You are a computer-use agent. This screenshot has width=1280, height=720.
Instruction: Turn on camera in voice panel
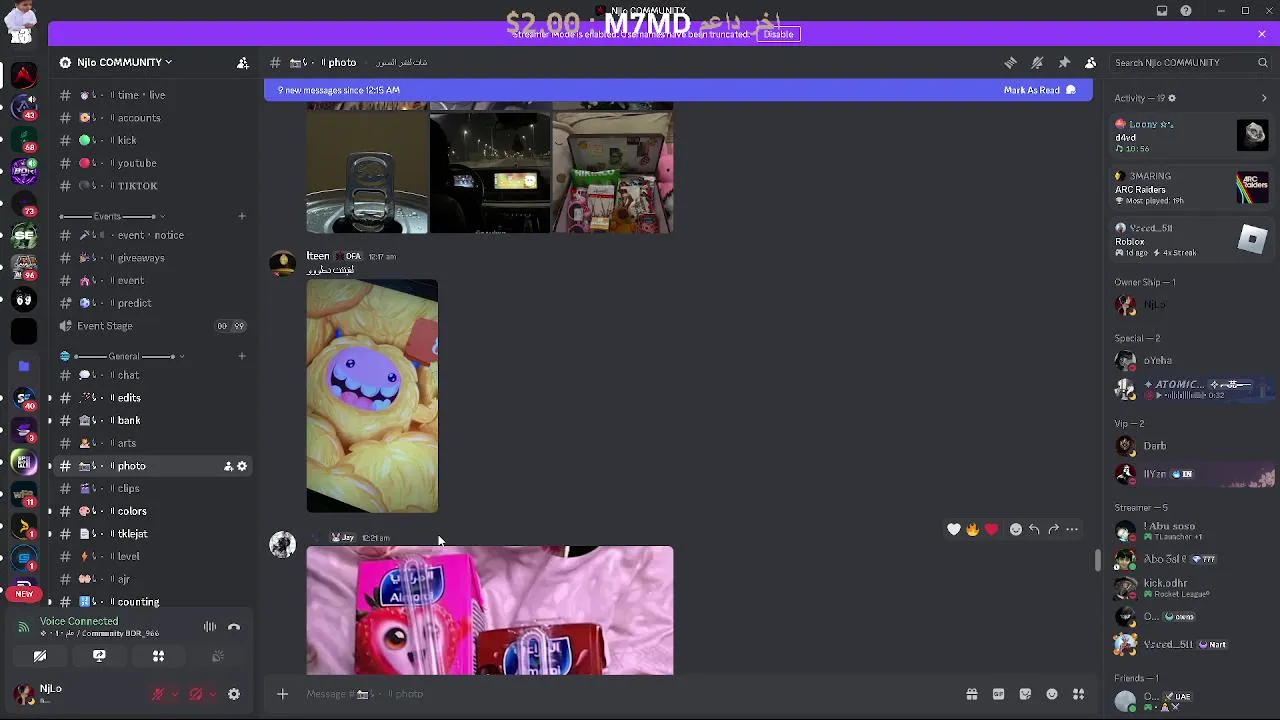(40, 656)
